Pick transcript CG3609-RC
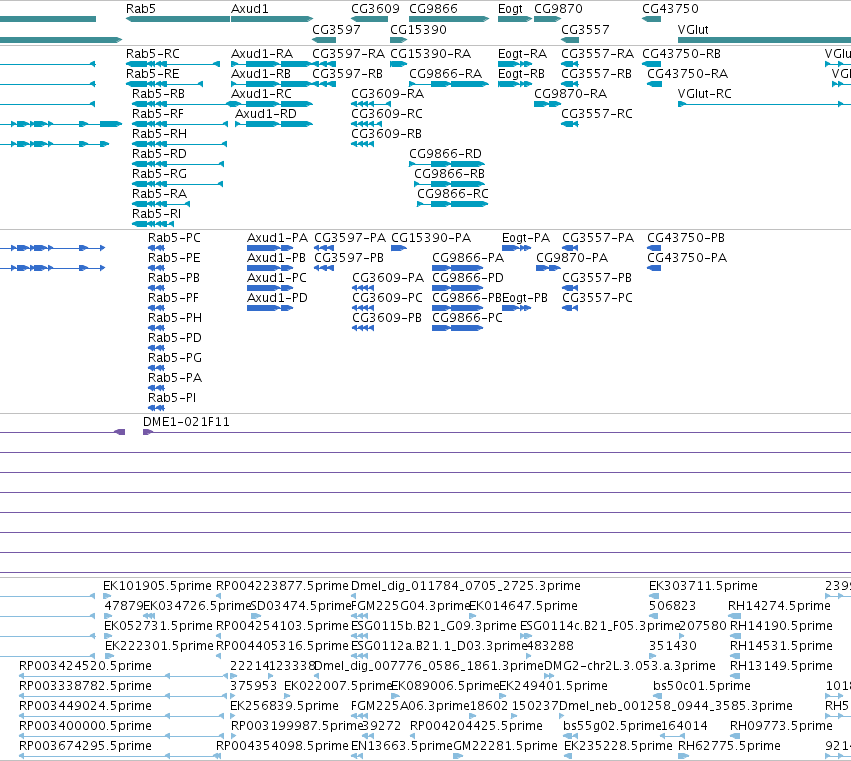The height and width of the screenshot is (761, 851). (x=386, y=114)
